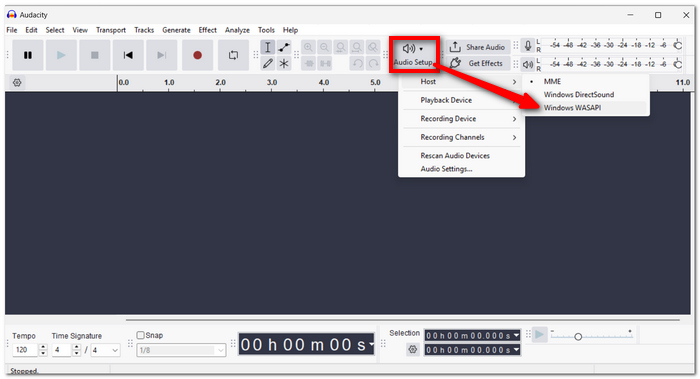Open the Analyze menu

(x=237, y=30)
